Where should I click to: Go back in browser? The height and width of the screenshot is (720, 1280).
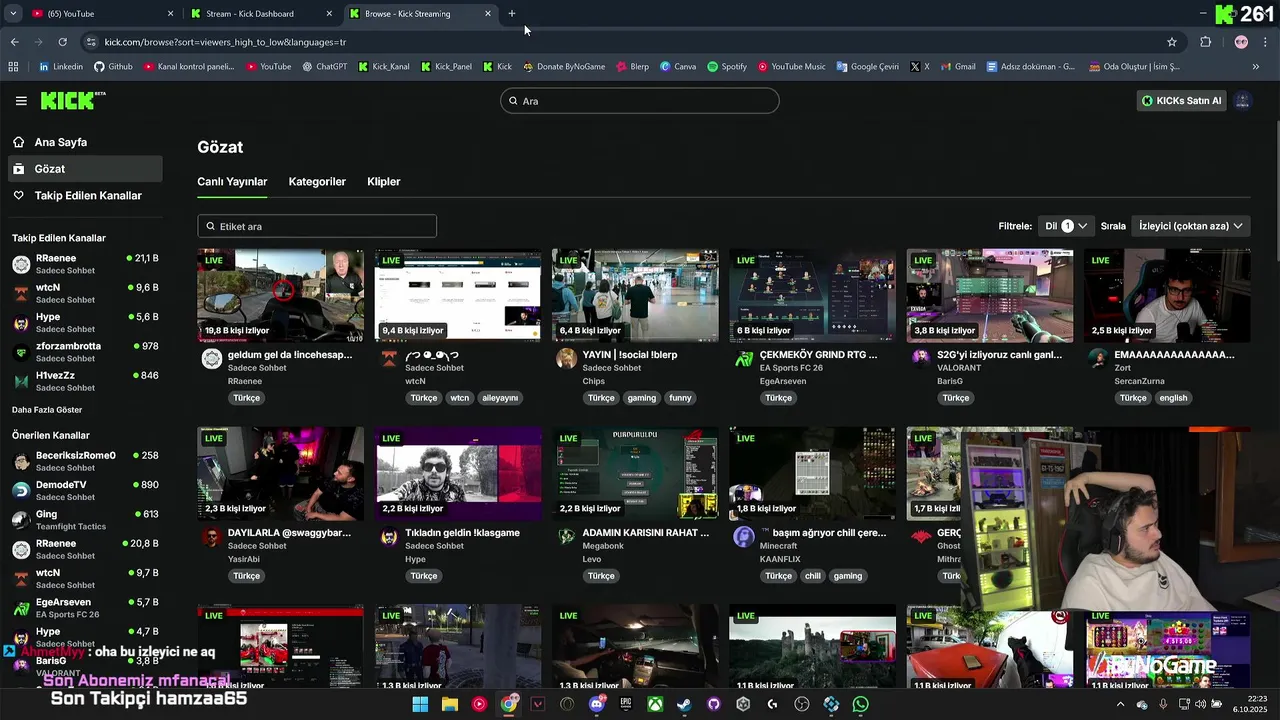14,42
